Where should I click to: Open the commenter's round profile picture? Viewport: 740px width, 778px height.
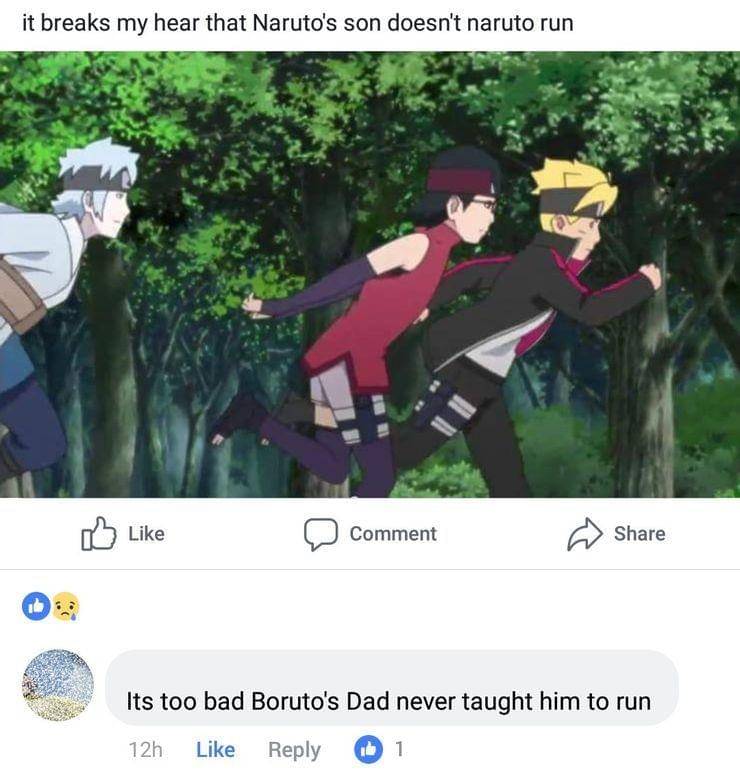click(x=58, y=685)
